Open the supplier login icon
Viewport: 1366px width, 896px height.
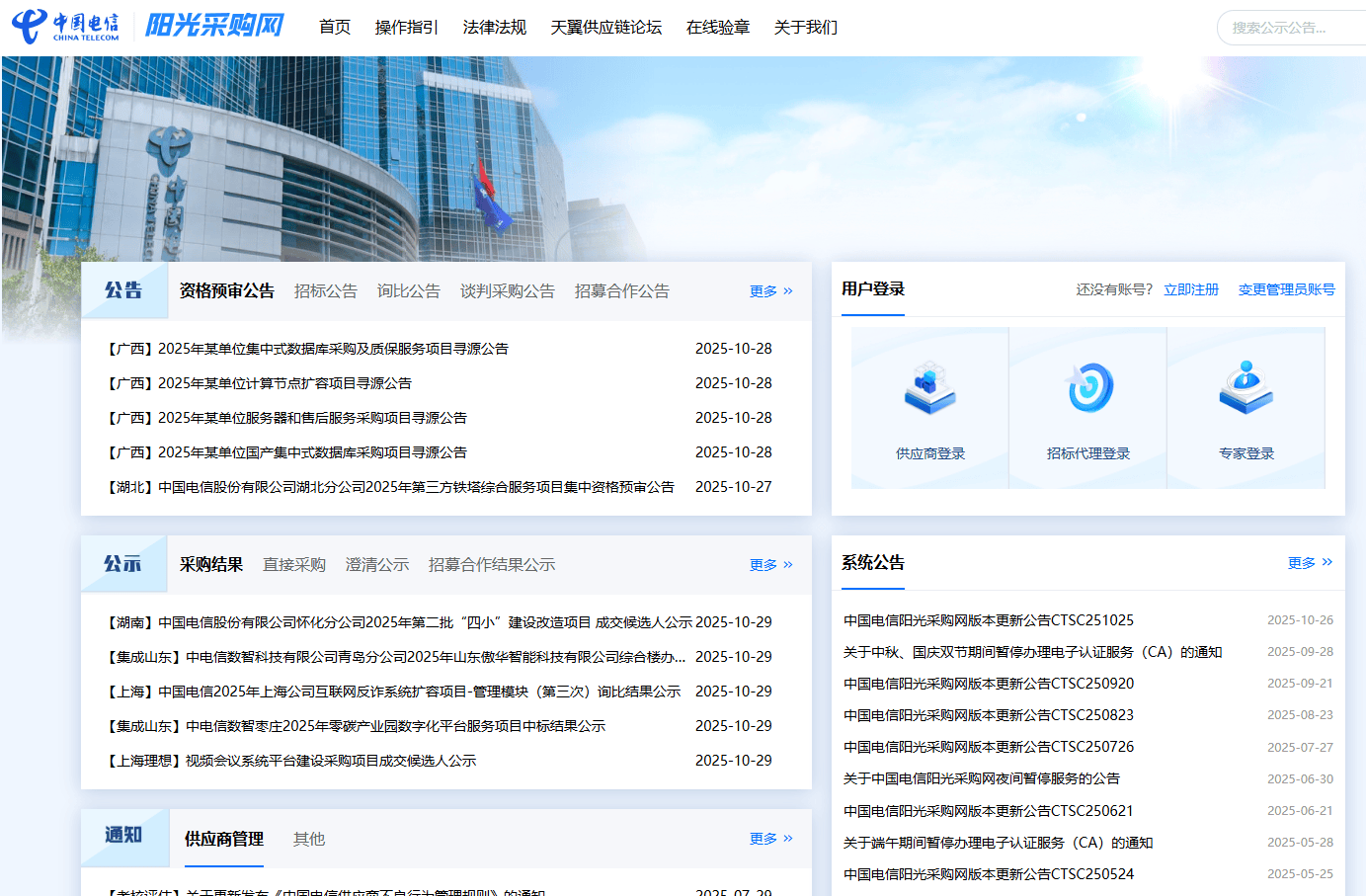(929, 388)
